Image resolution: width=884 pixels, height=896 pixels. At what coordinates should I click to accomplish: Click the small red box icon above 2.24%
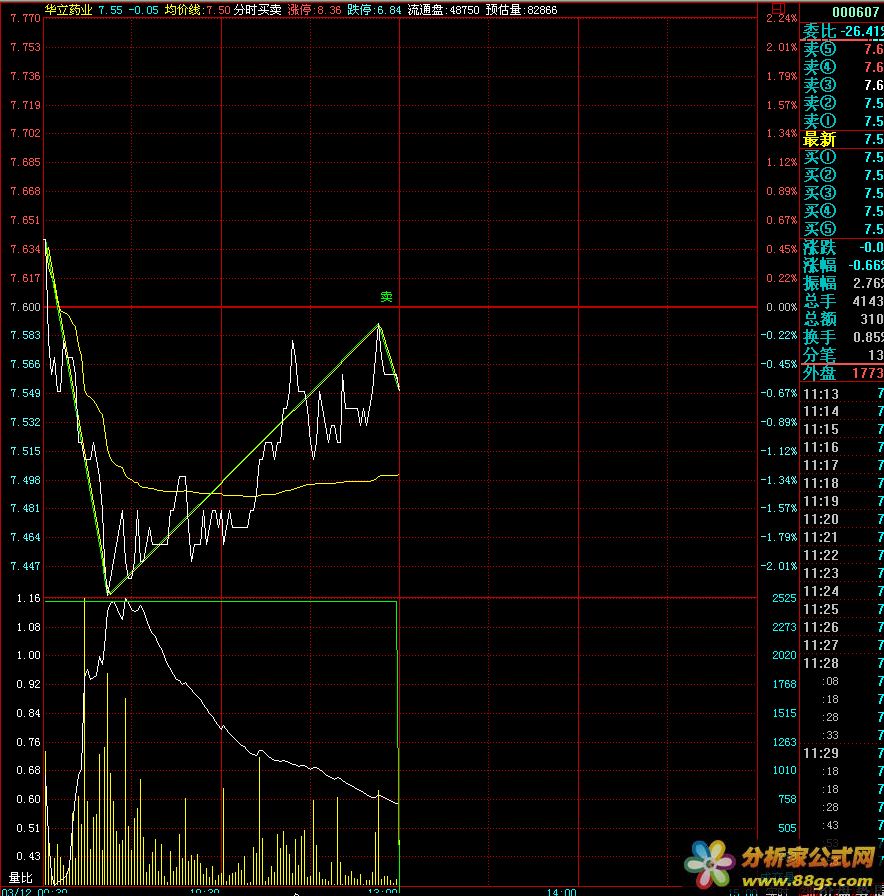click(x=778, y=9)
